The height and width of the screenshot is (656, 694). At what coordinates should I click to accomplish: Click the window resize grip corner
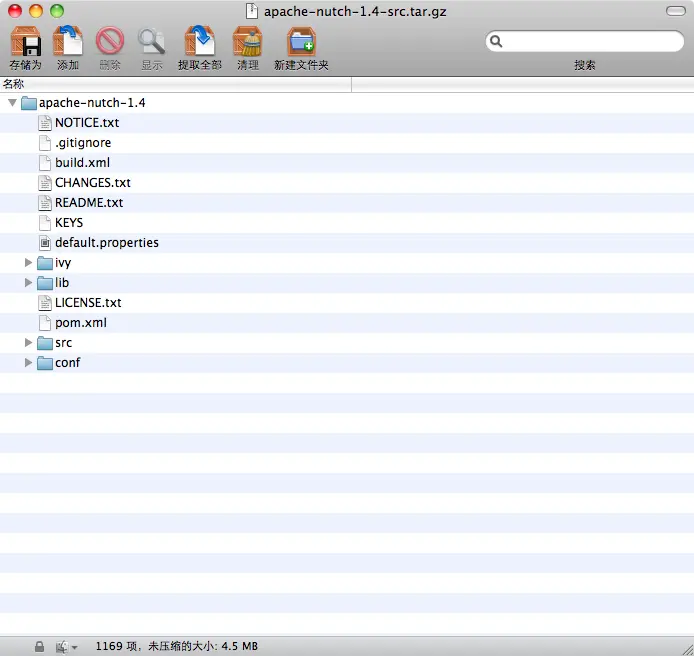687,649
